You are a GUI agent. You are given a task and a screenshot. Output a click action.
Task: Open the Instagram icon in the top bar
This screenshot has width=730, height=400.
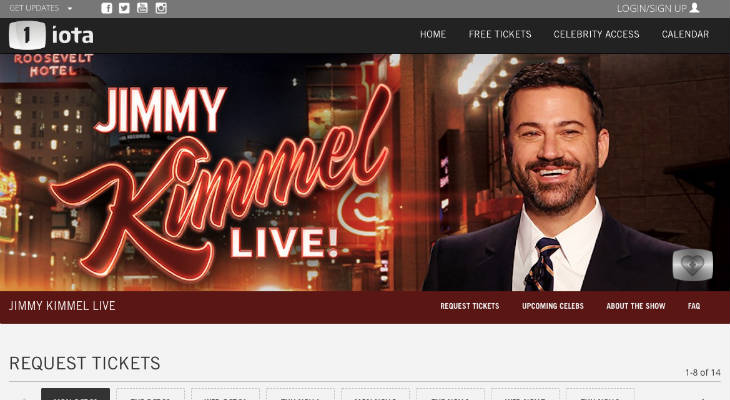(x=161, y=8)
